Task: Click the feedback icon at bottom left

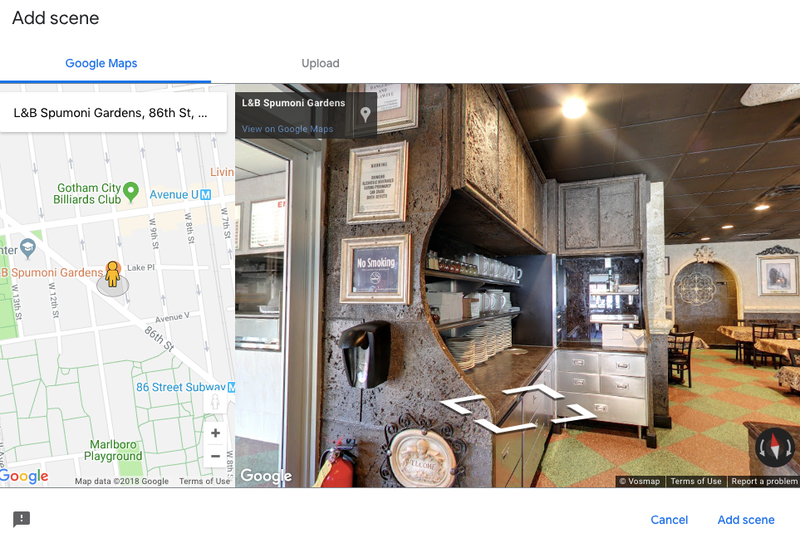Action: (x=21, y=519)
